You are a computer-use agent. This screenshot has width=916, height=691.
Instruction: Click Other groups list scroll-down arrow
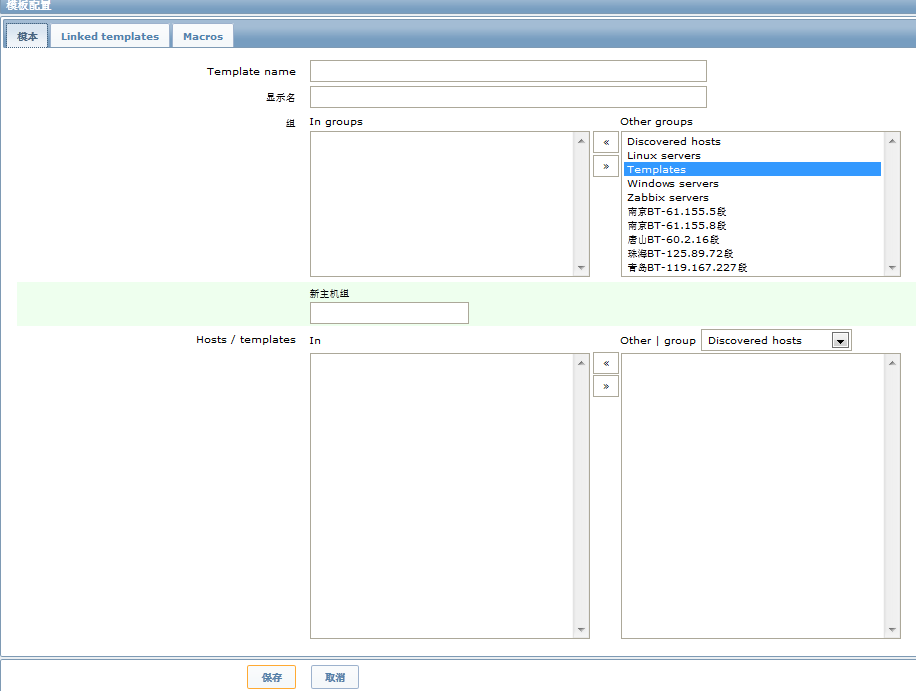tap(892, 268)
